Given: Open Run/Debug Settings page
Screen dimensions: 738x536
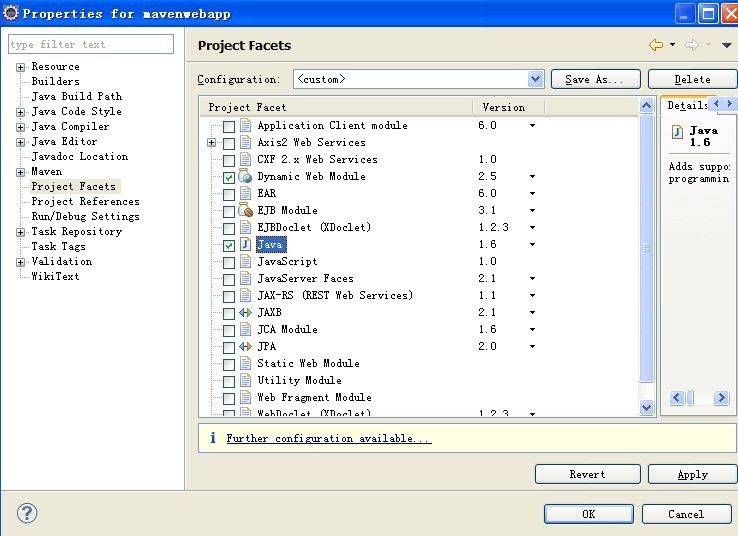Looking at the screenshot, I should (86, 216).
